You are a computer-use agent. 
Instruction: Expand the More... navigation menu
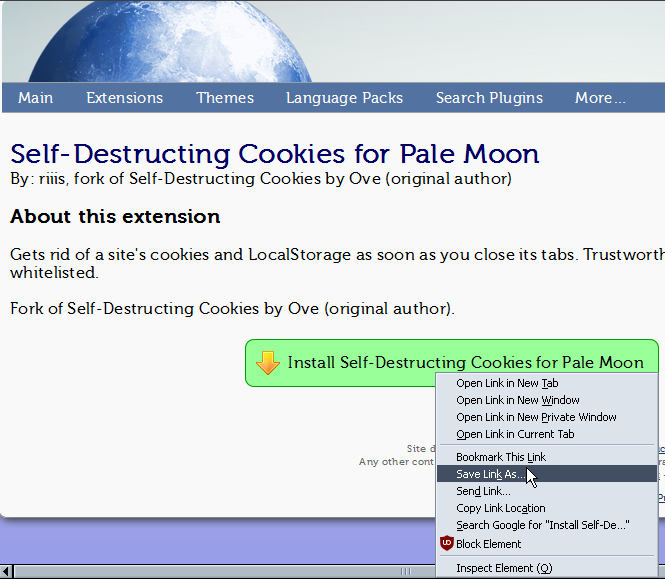600,98
